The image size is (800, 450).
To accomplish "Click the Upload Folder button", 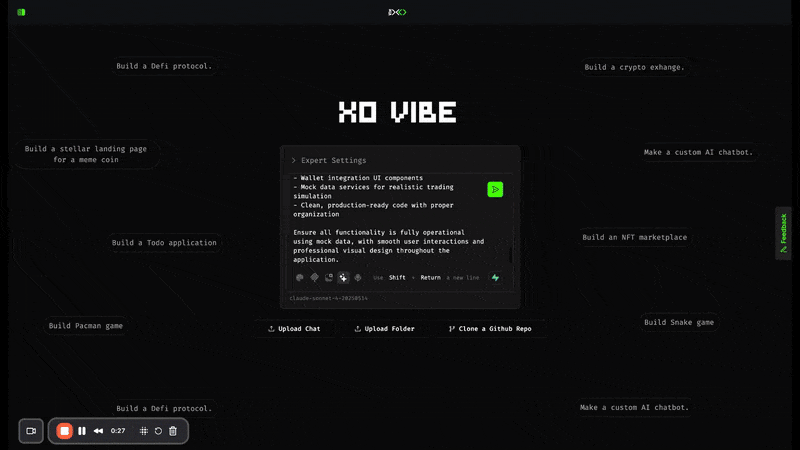I will (385, 328).
